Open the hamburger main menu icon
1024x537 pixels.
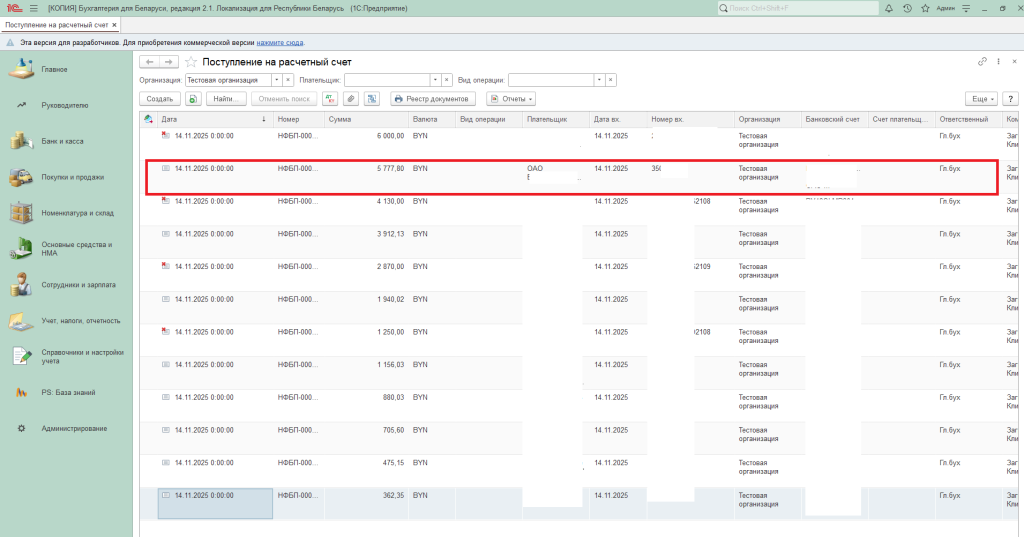(x=34, y=8)
